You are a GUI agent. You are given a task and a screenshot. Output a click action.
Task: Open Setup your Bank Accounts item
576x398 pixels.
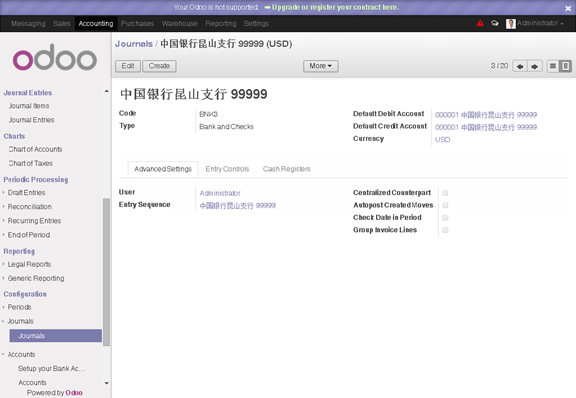tap(51, 369)
